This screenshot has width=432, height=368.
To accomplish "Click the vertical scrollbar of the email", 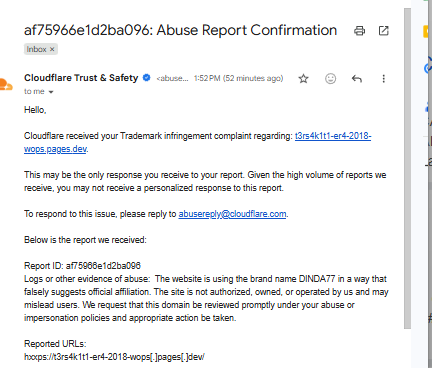I will [x=407, y=168].
